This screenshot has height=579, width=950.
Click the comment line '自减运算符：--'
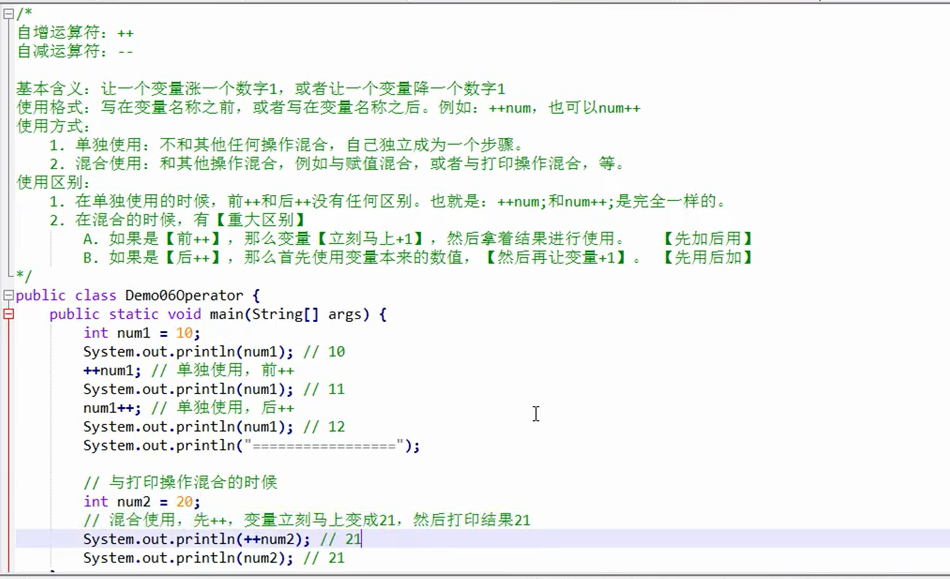75,51
